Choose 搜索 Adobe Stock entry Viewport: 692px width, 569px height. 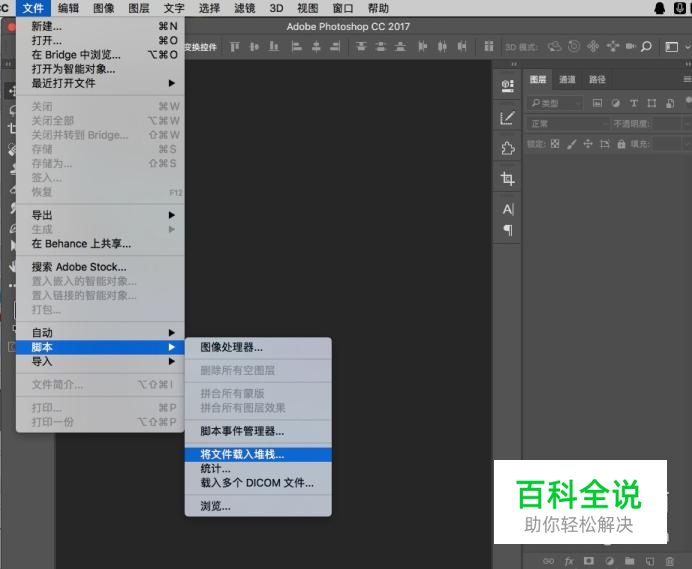(x=100, y=267)
